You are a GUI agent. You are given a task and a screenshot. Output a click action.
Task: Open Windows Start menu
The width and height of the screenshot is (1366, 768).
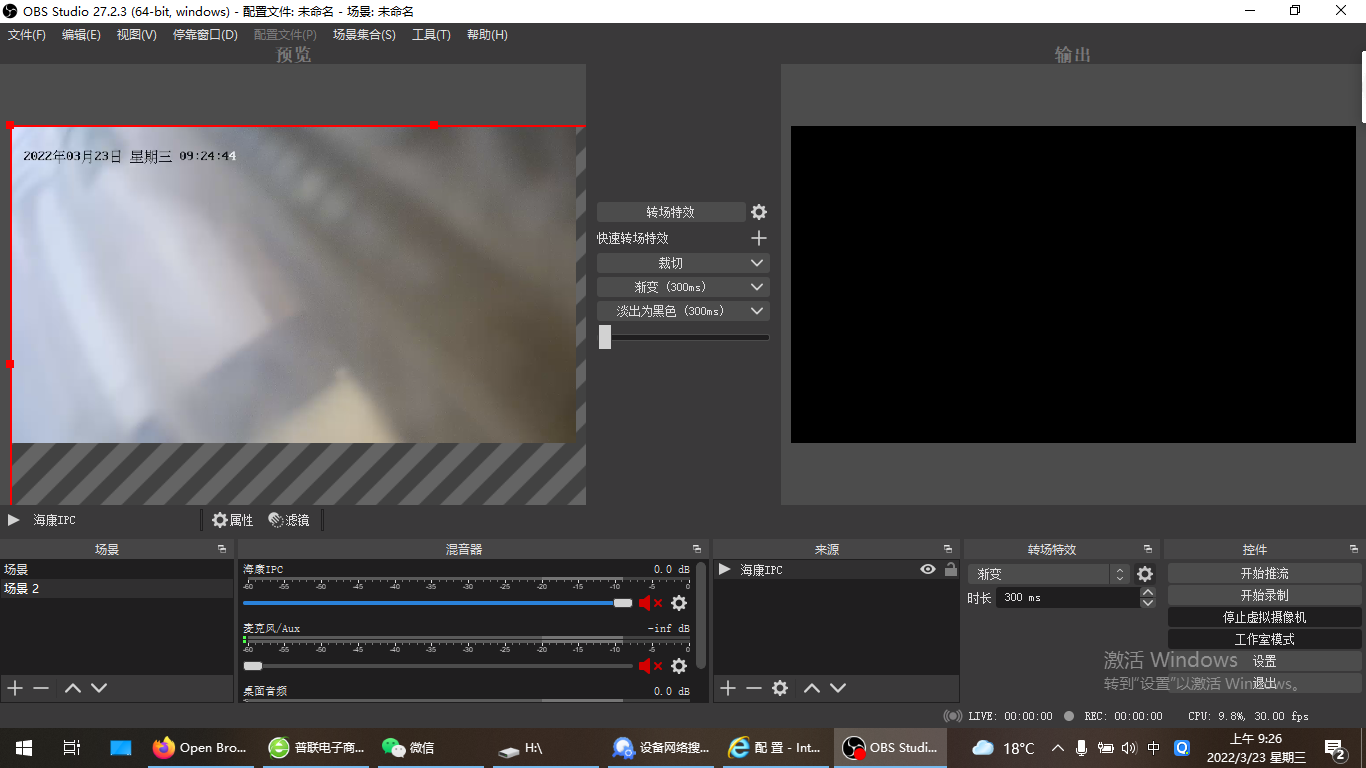coord(24,747)
